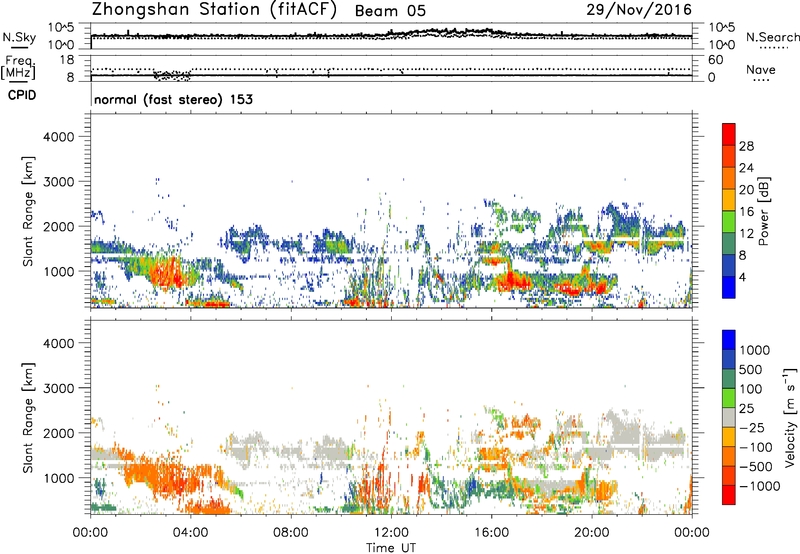Click the '20:00' time tick label
800x554 pixels.
pyautogui.click(x=591, y=533)
